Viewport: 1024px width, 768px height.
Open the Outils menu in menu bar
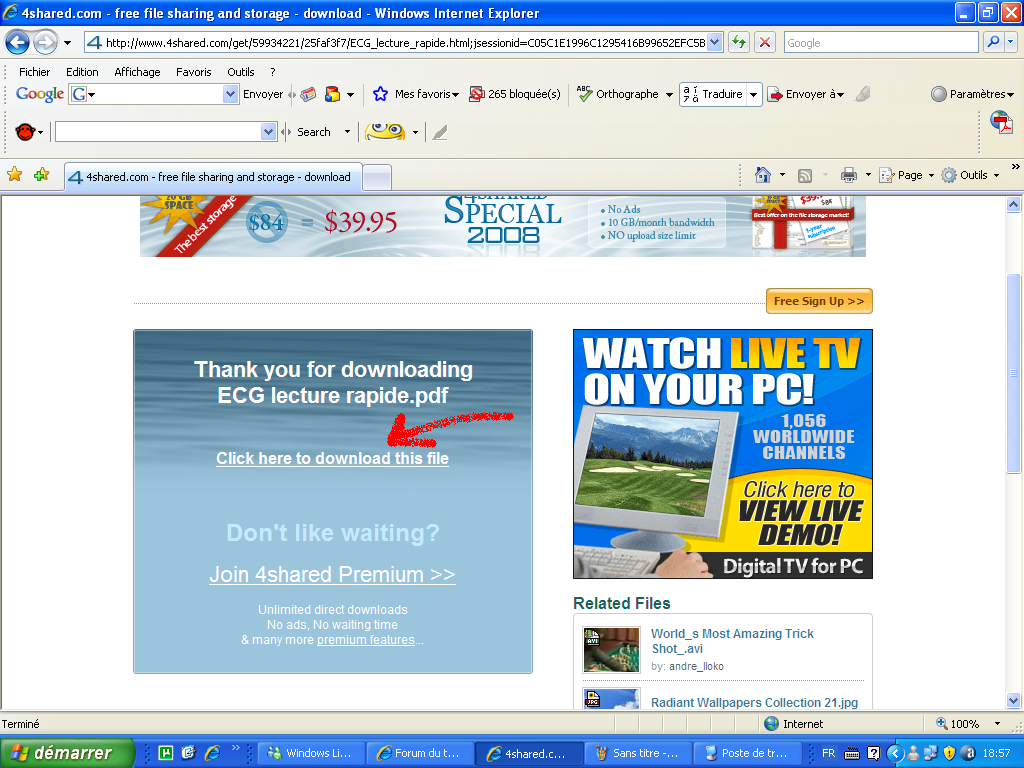tap(240, 72)
